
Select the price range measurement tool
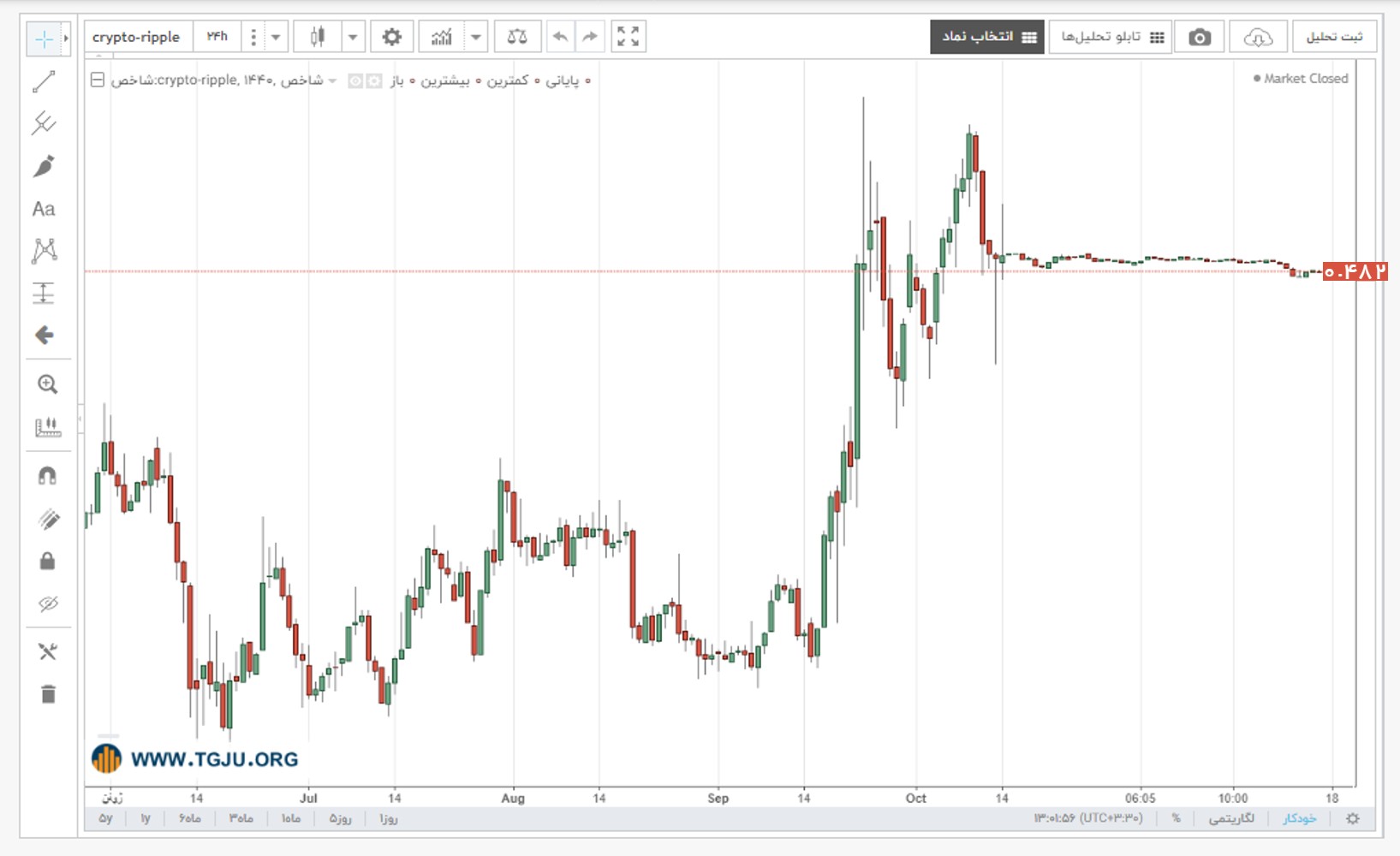(x=44, y=294)
